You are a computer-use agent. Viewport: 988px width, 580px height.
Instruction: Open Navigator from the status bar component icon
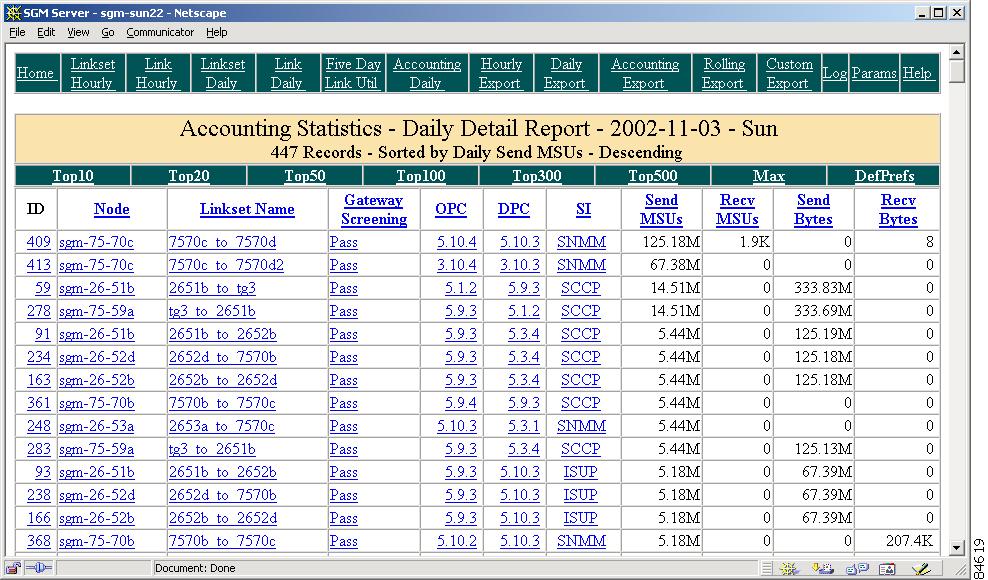click(788, 569)
